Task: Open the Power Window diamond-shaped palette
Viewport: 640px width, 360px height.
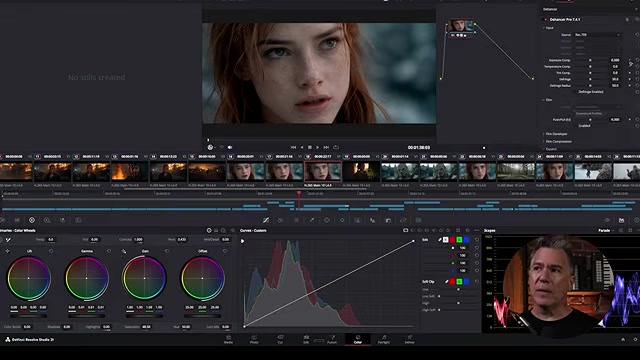Action: pos(327,220)
